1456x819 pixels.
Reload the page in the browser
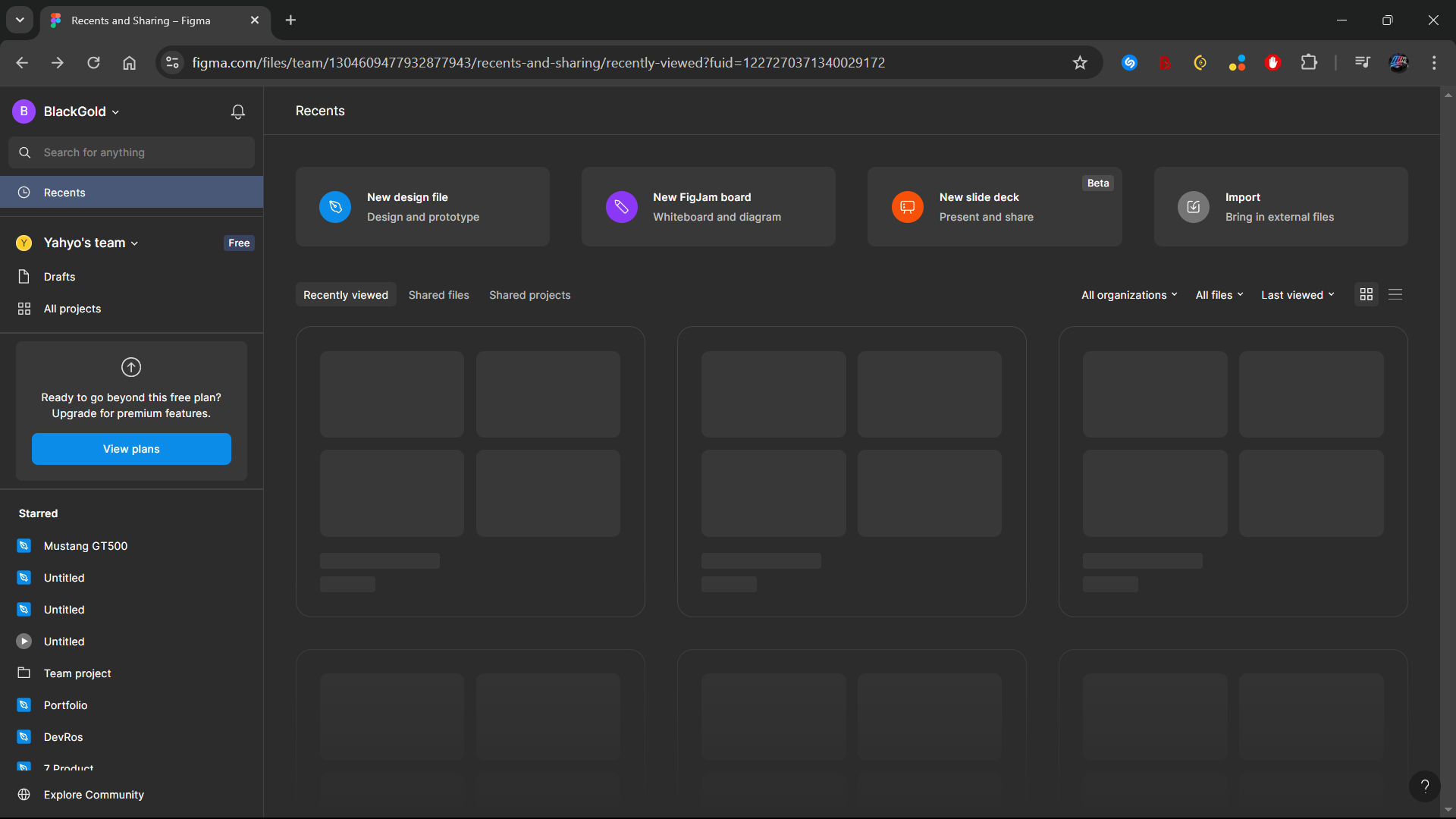click(93, 63)
